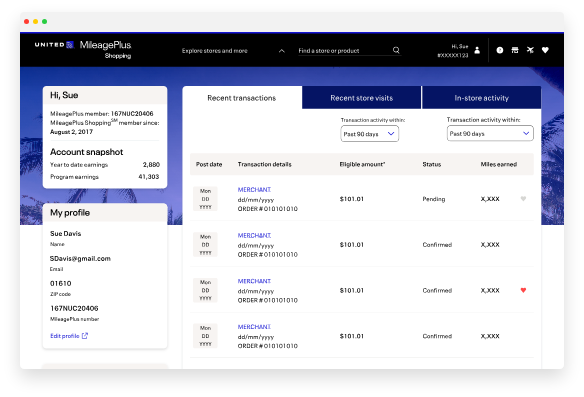Click the ZIP code value 01610

coord(61,283)
